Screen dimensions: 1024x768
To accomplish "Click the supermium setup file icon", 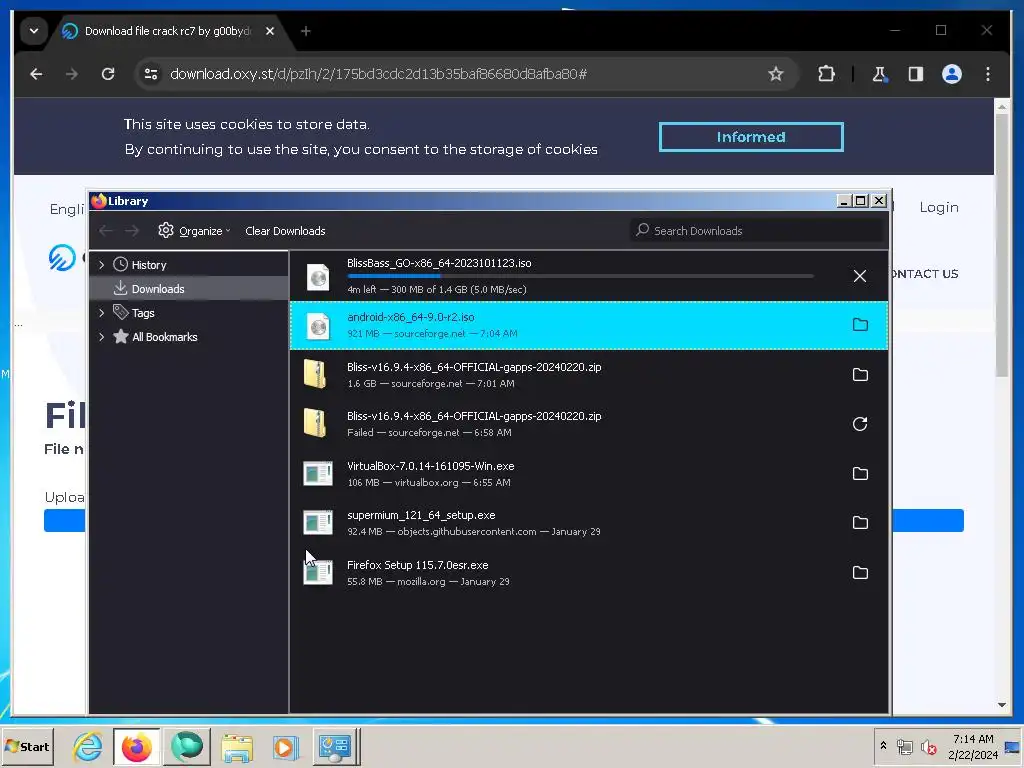I will coord(318,522).
